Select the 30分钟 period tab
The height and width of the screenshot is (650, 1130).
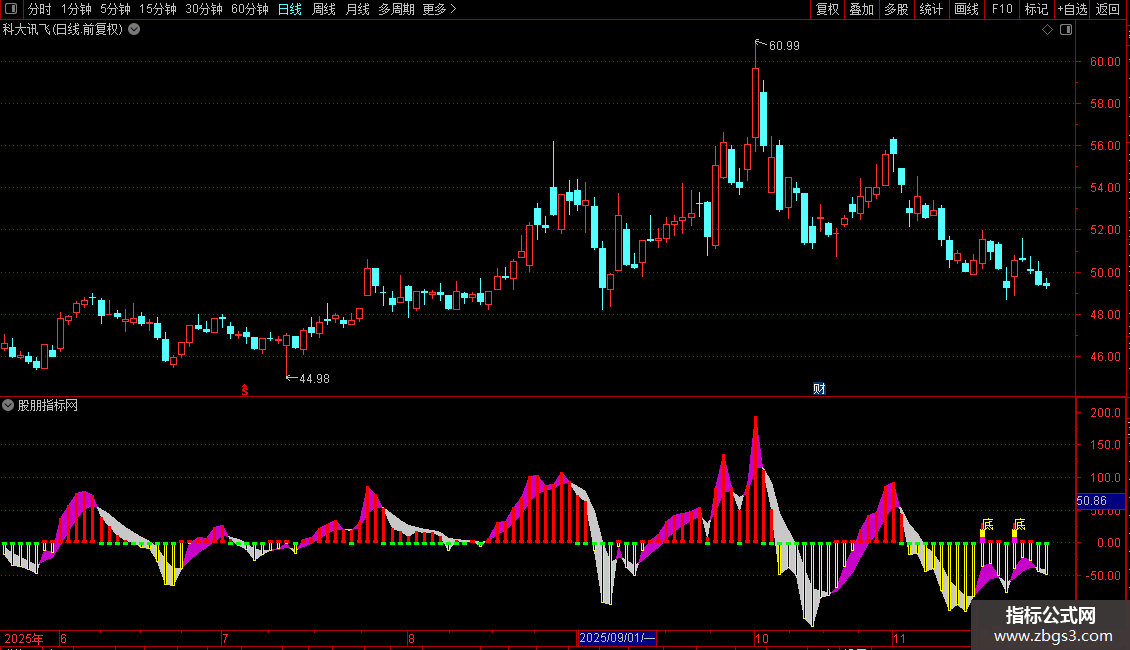pos(203,9)
